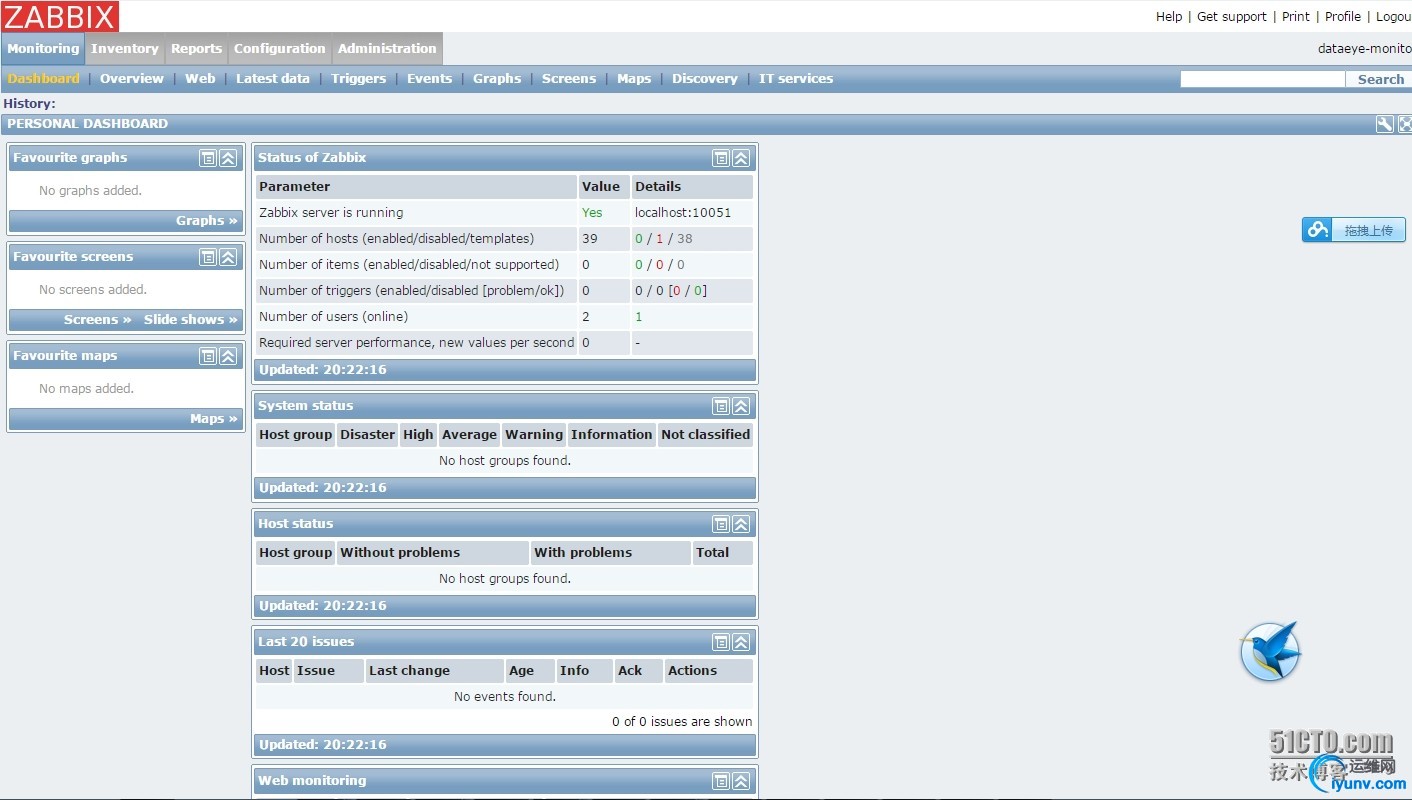The image size is (1412, 800).
Task: Open the Overview submenu item
Action: [x=132, y=79]
